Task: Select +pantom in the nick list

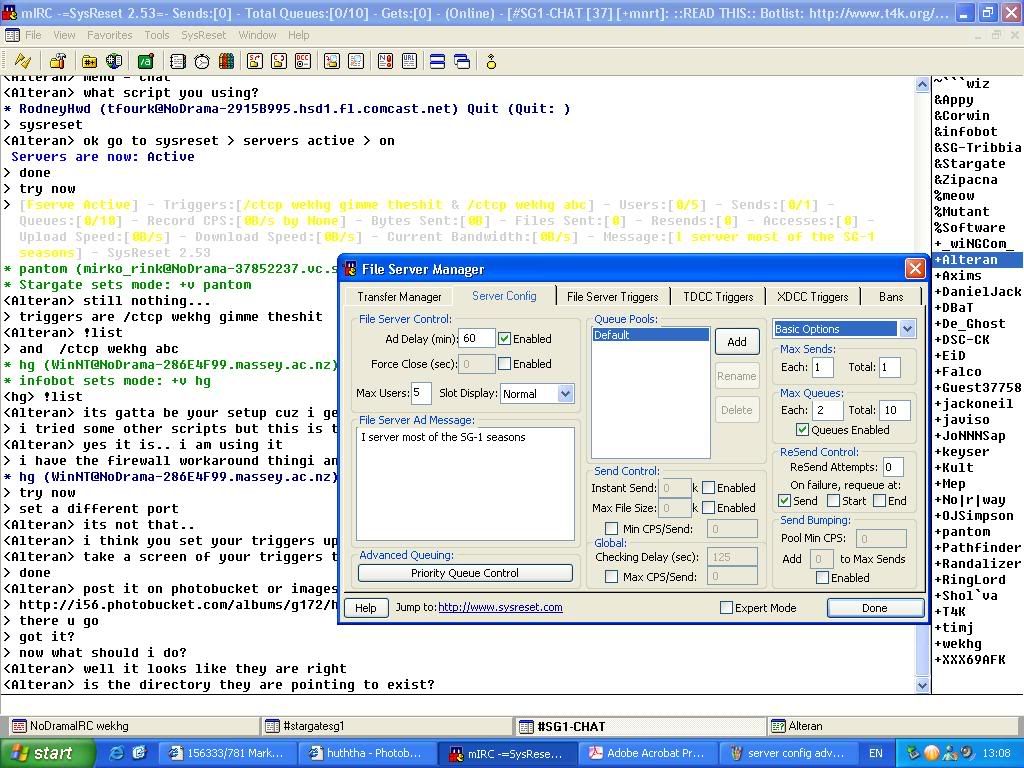Action: pyautogui.click(x=961, y=532)
